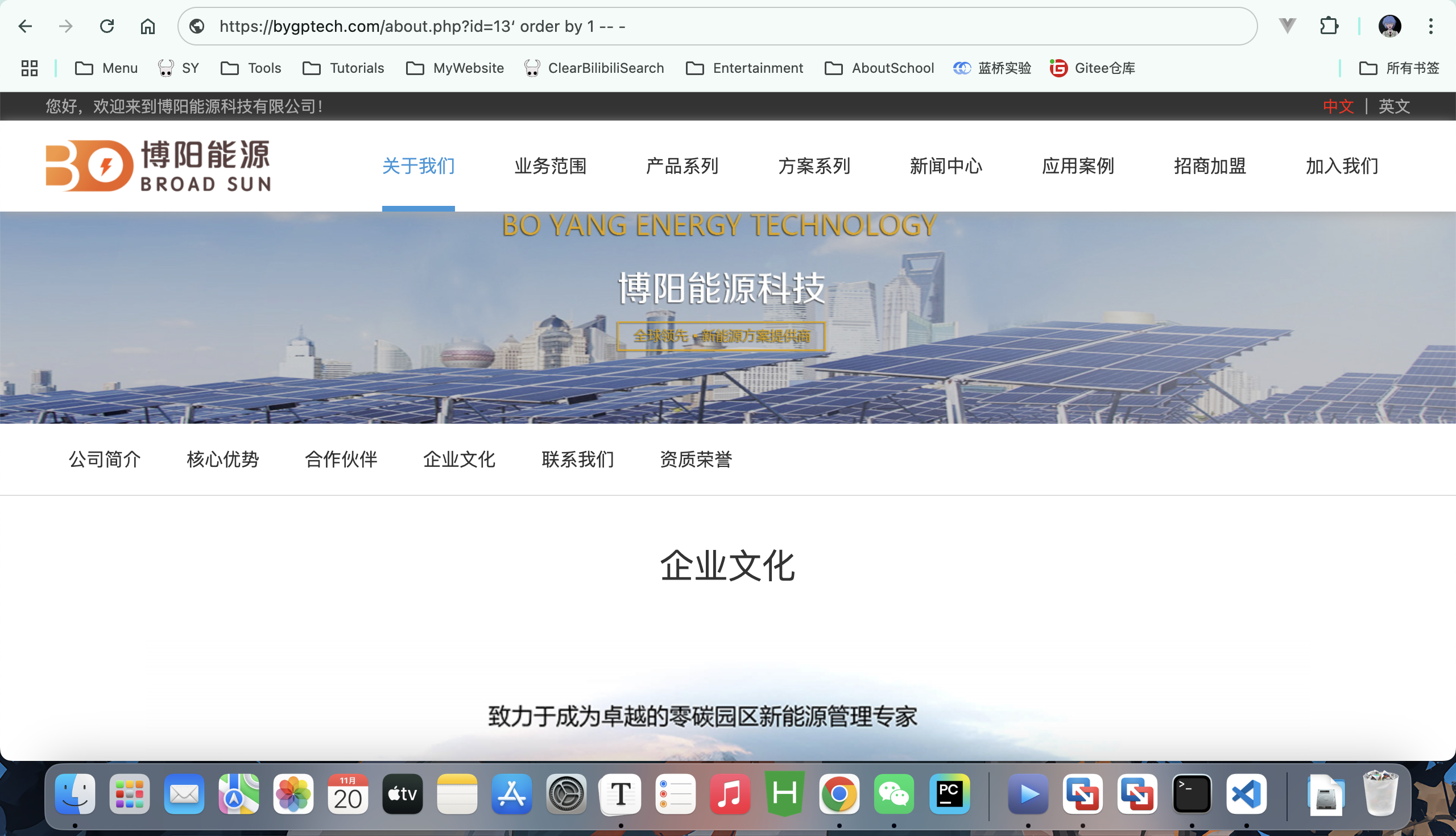Click the browser reload button
Viewport: 1456px width, 836px height.
107,26
